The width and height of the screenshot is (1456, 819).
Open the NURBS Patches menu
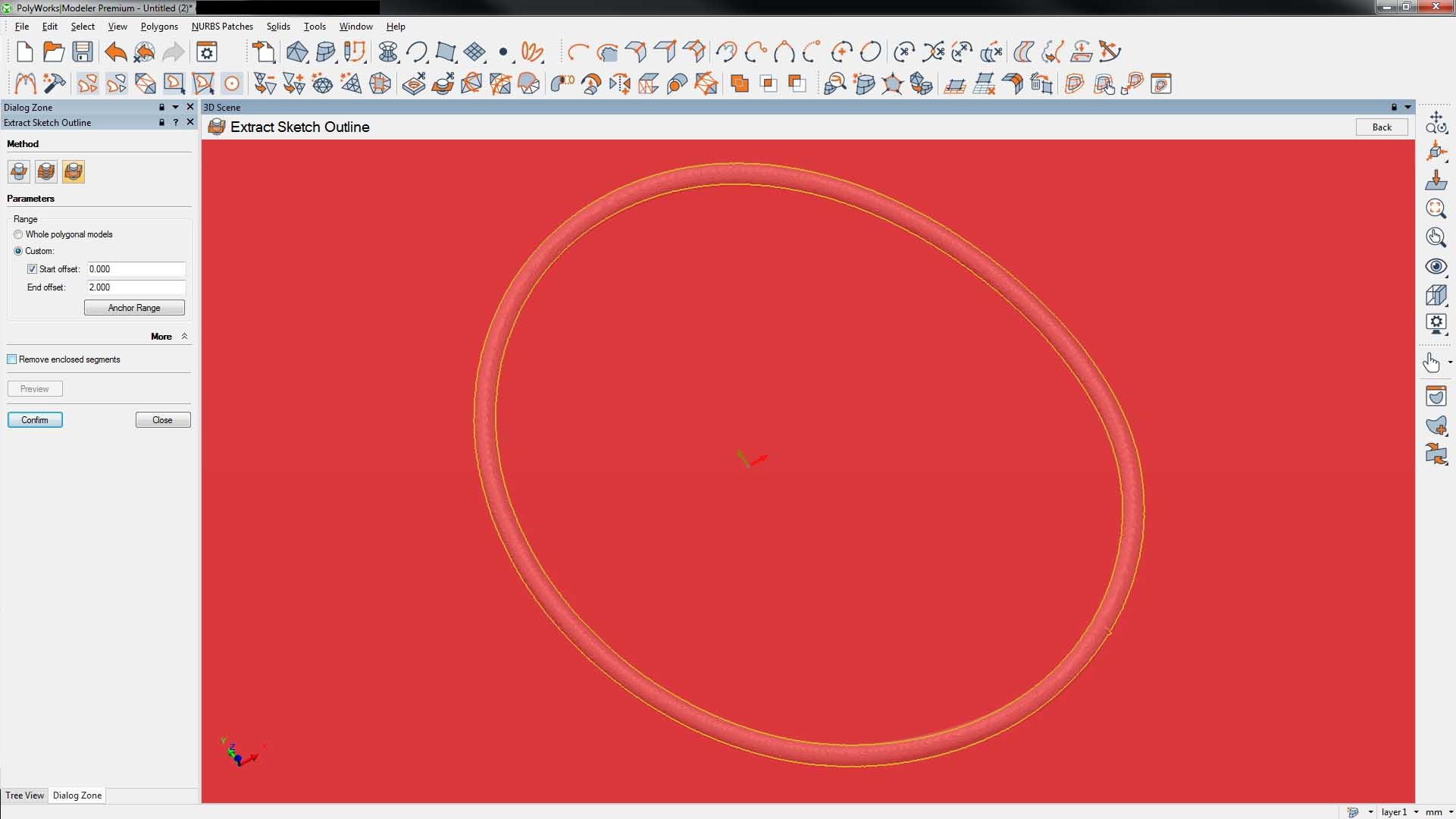click(222, 26)
